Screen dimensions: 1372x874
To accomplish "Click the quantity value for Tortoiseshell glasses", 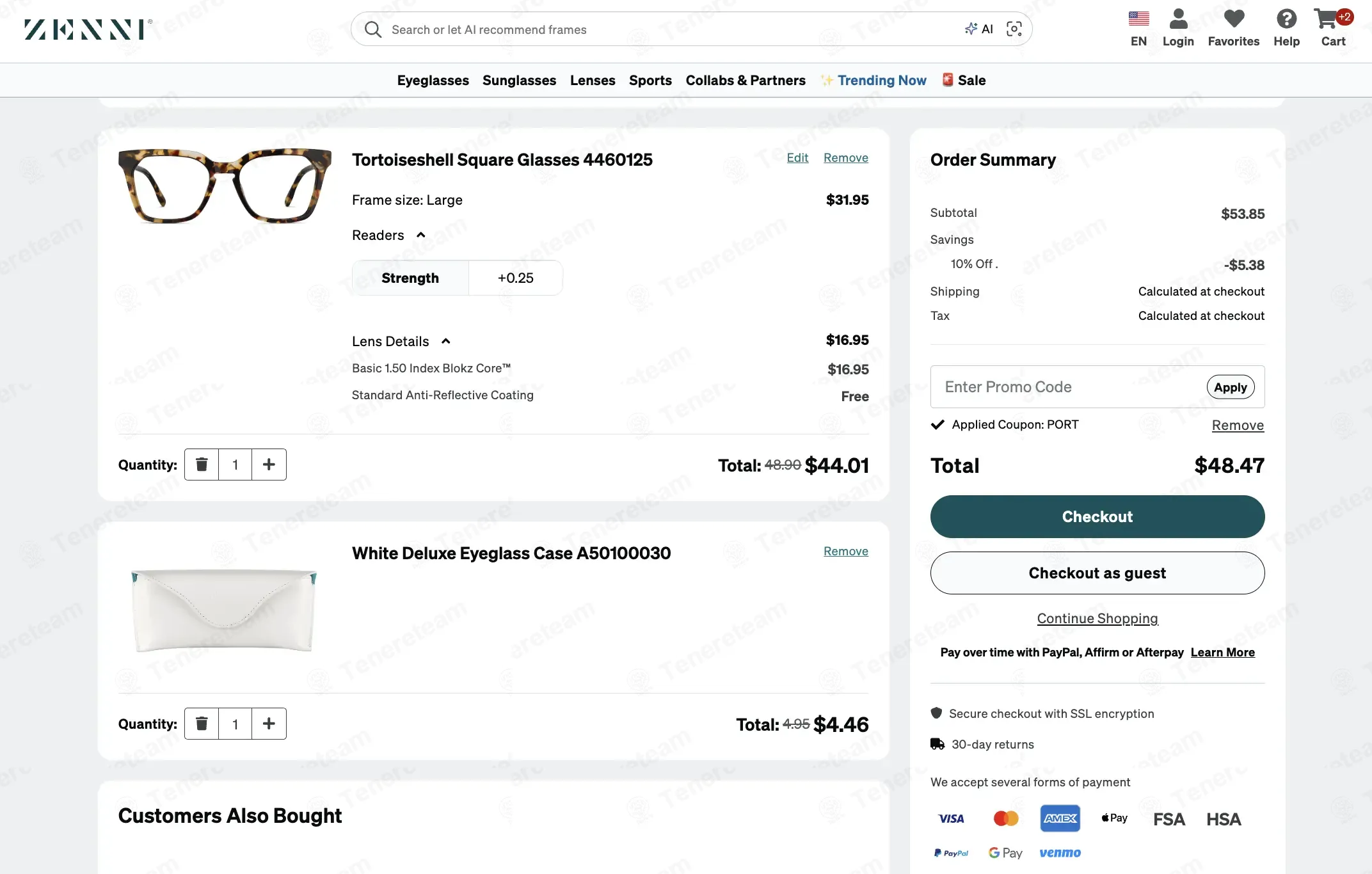I will pos(235,465).
